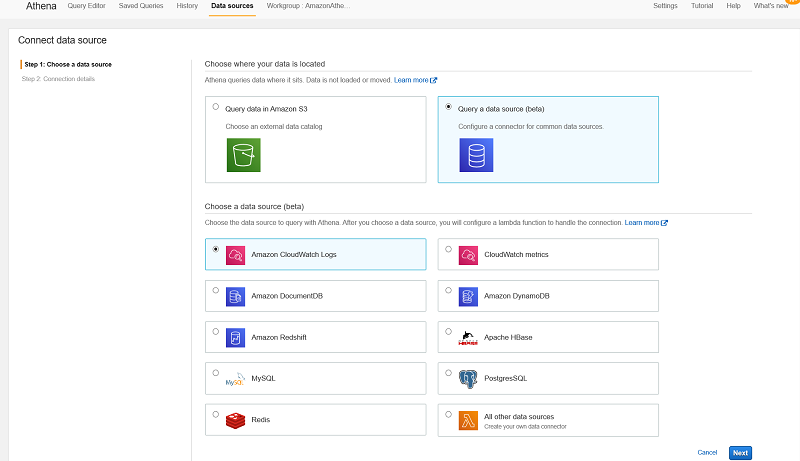Screen dimensions: 800x461
Task: Click the MySQL label text
Action: click(263, 378)
